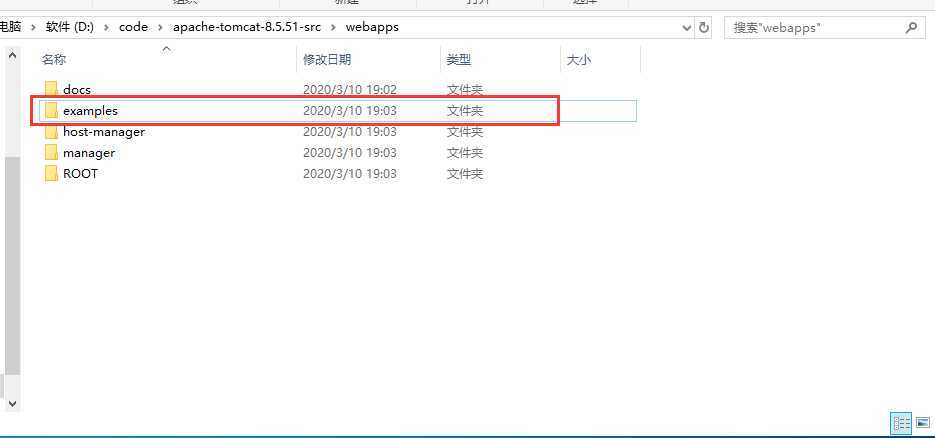Click the modified date of ROOT row
Screen dimensions: 935x438
click(x=350, y=173)
